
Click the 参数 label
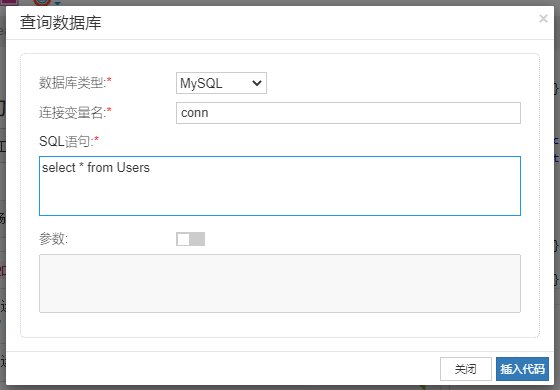coord(53,239)
